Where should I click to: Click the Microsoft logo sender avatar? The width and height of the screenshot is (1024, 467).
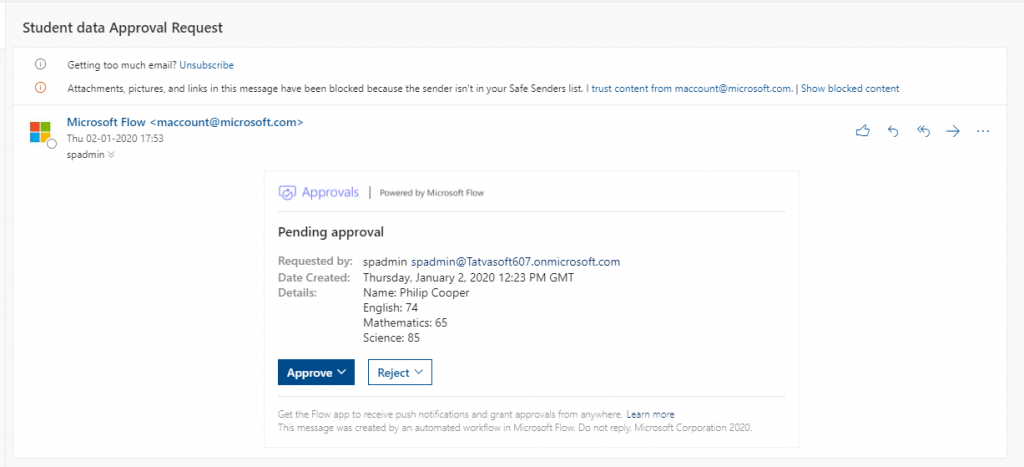point(40,131)
